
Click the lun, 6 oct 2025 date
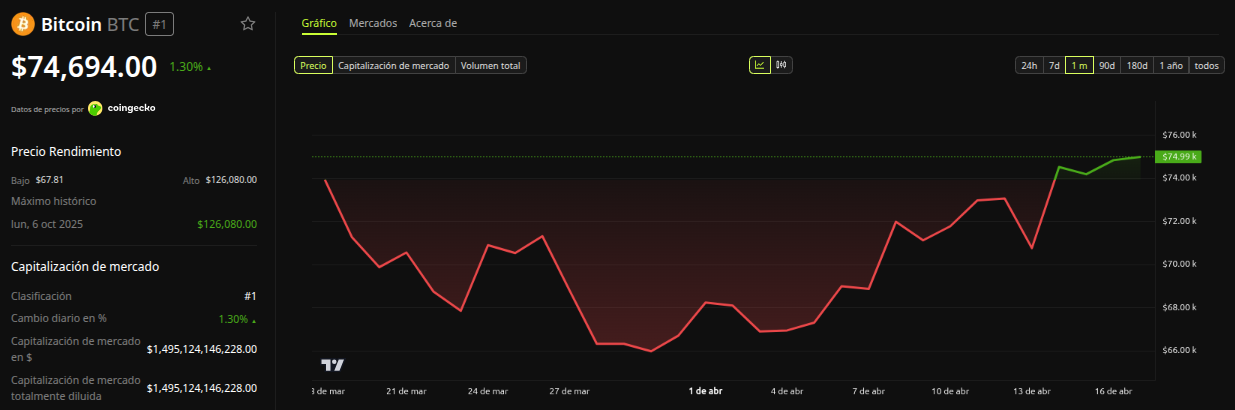(x=47, y=224)
